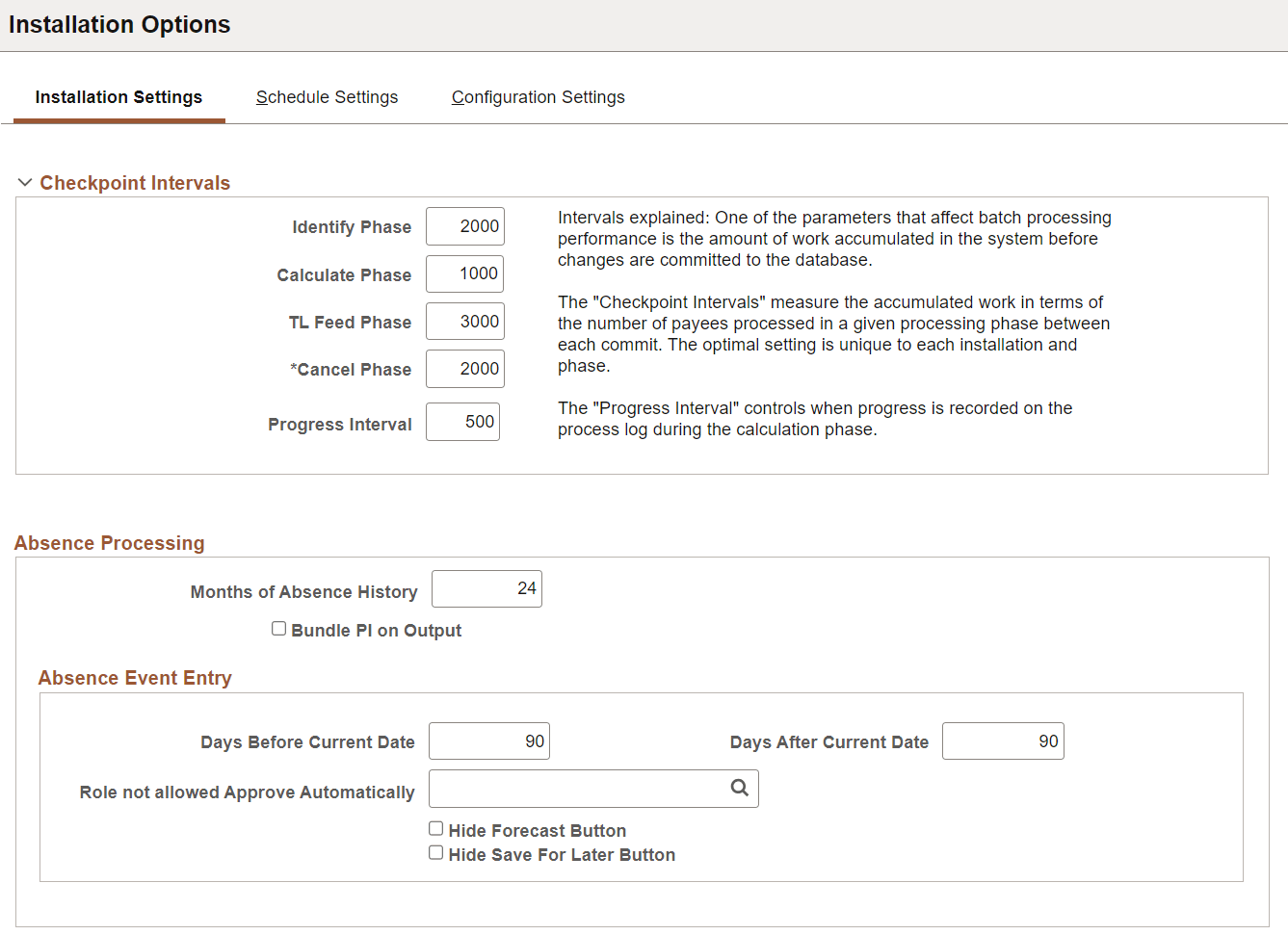The width and height of the screenshot is (1288, 935).
Task: Enable Hide Save For Later Button
Action: click(x=435, y=851)
